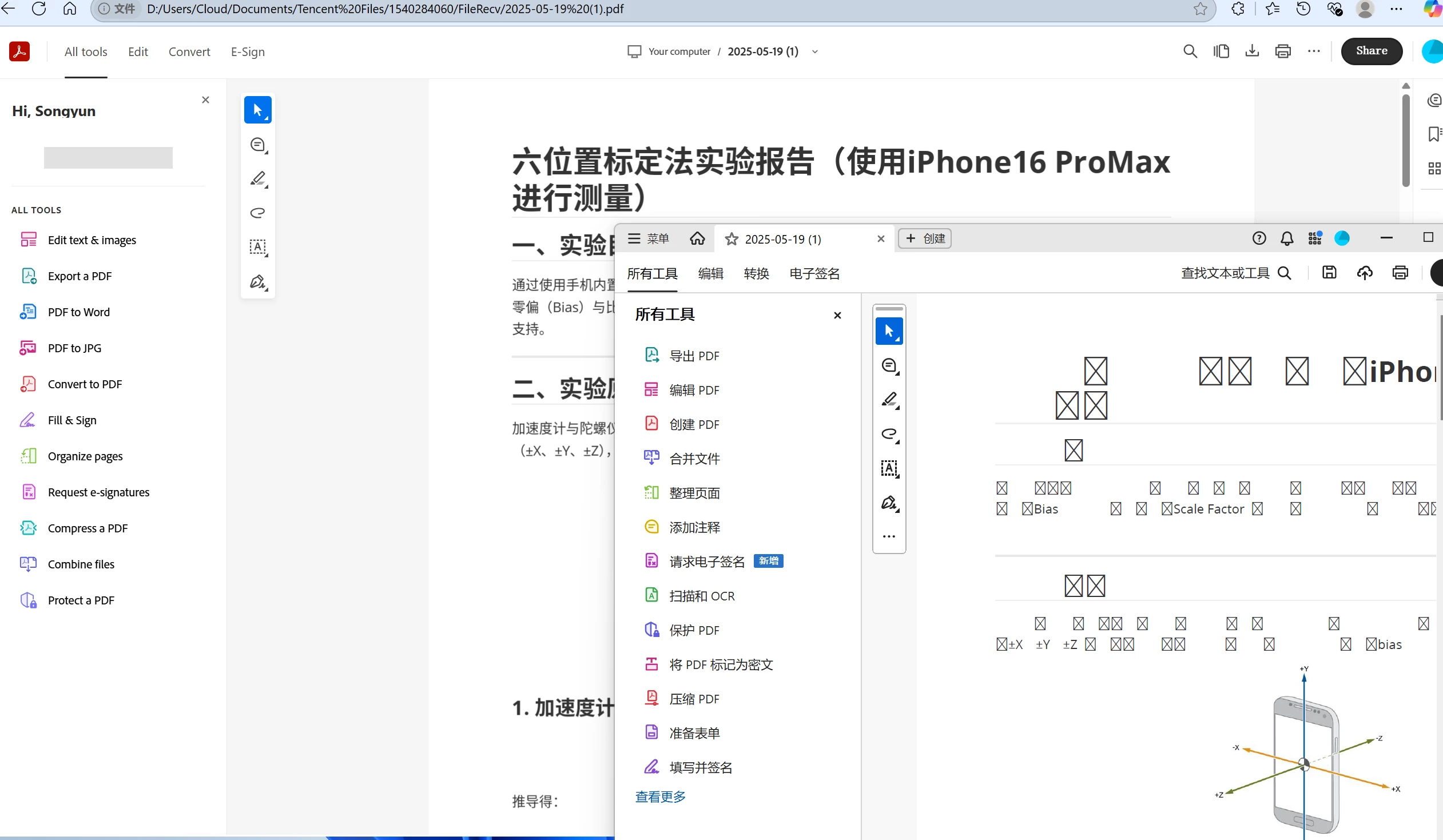Click the print icon in top toolbar

[x=1283, y=51]
